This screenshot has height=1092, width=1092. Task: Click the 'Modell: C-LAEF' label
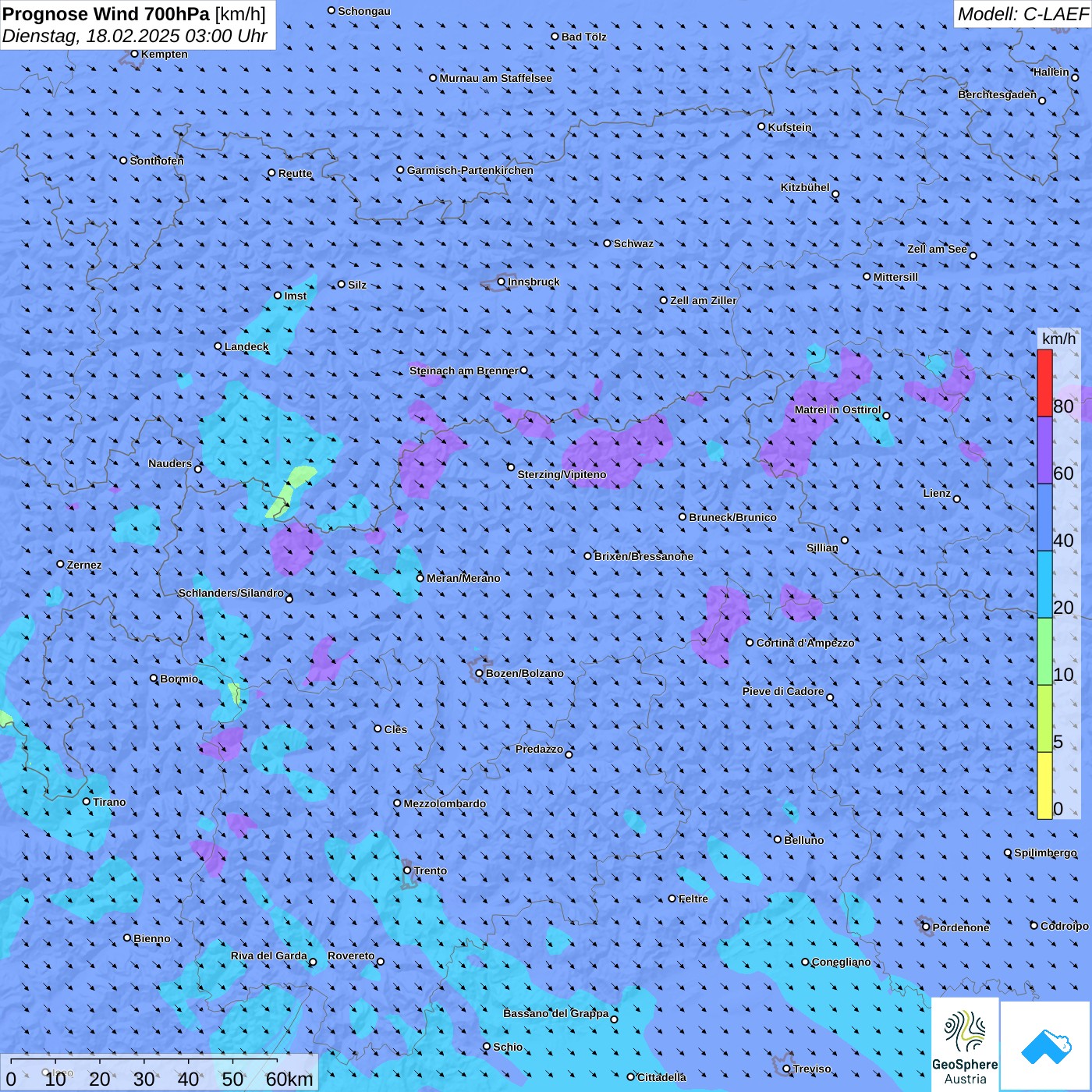click(x=1022, y=14)
